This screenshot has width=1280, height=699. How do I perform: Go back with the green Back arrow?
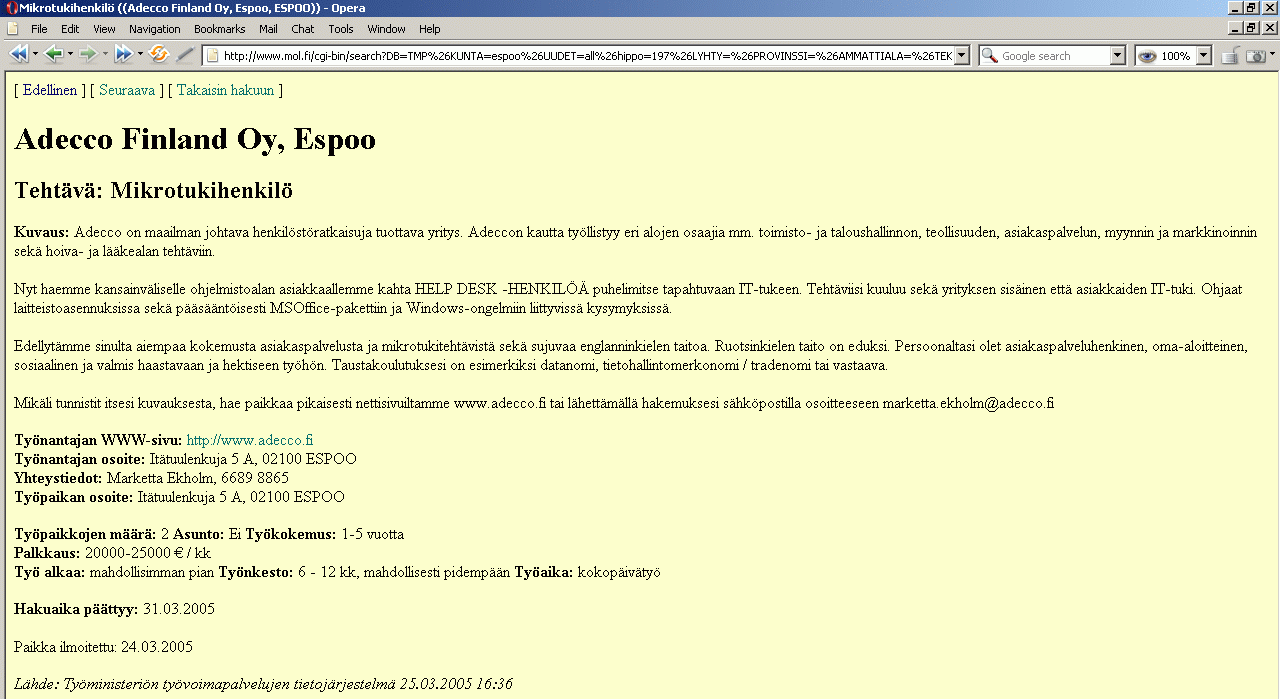click(53, 55)
